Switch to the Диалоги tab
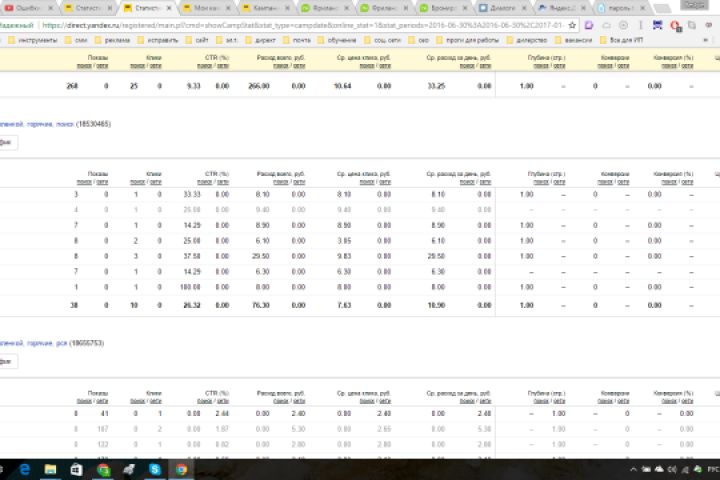This screenshot has height=480, width=720. (502, 8)
